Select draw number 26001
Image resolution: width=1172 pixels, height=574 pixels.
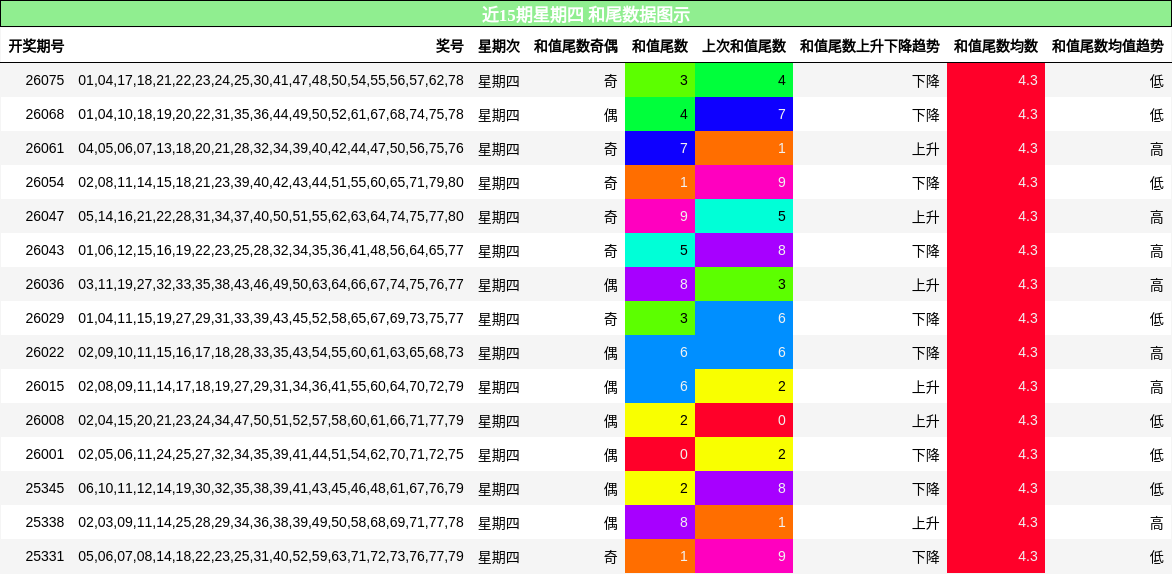point(45,454)
